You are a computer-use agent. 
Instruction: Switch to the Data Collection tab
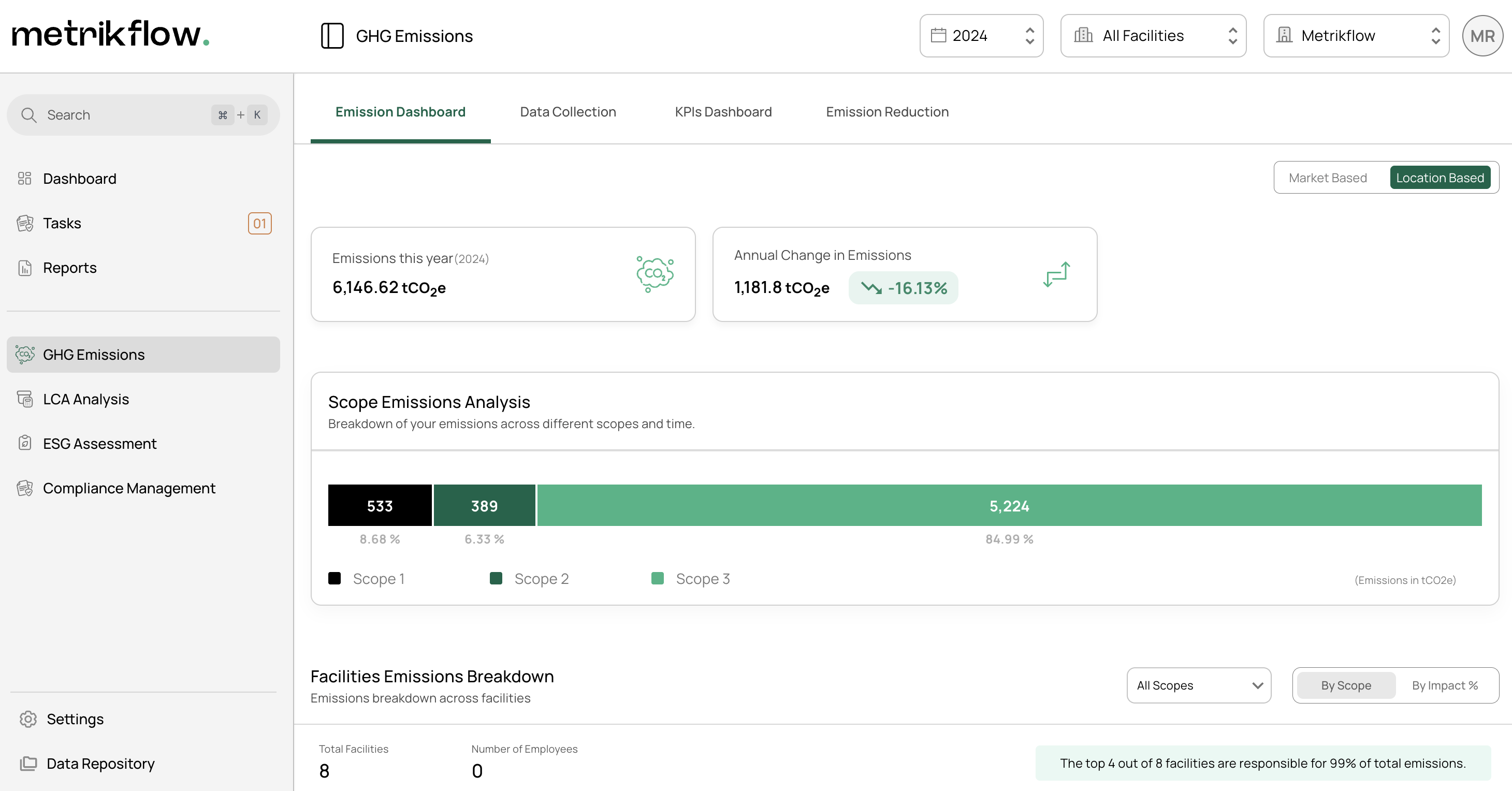click(x=568, y=112)
